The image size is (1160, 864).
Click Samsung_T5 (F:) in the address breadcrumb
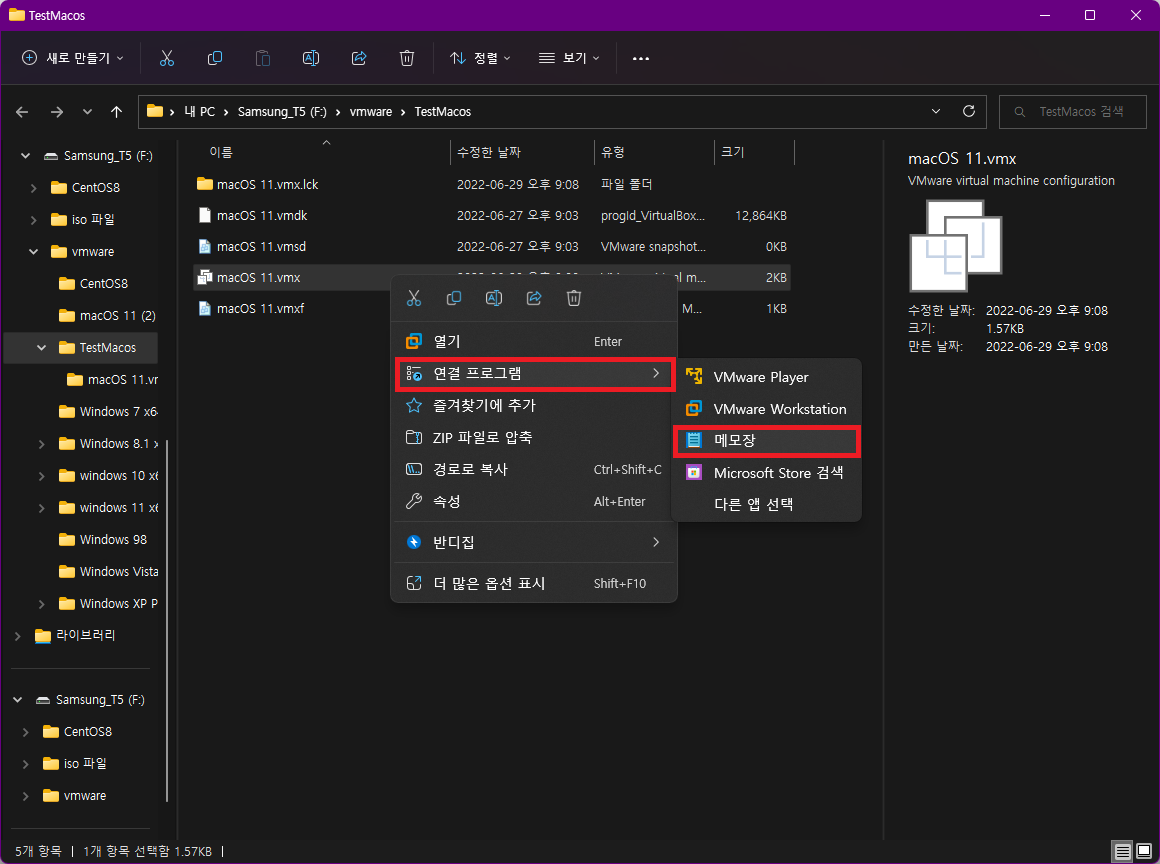282,112
